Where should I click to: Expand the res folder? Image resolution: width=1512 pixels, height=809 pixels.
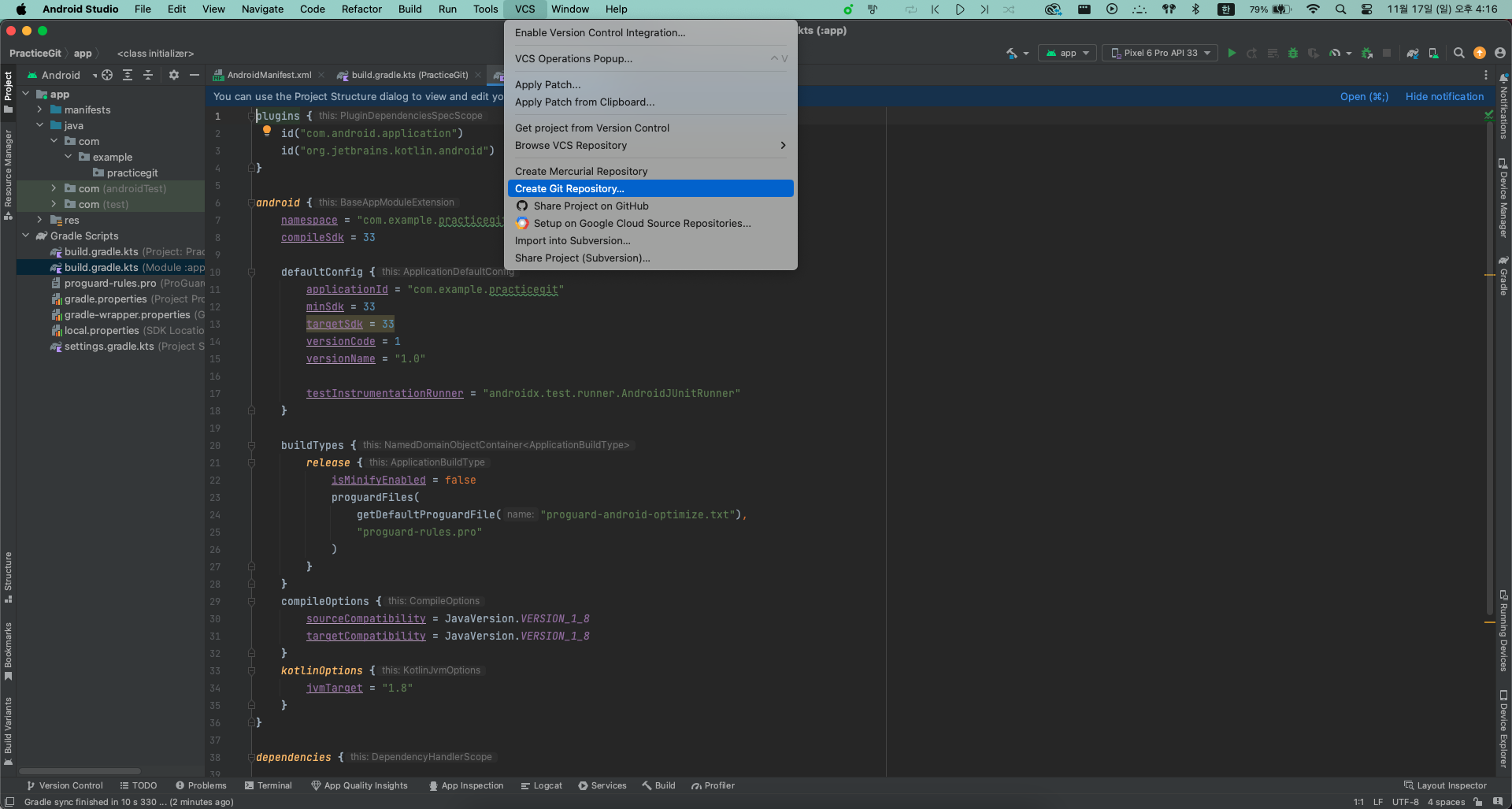pos(40,221)
